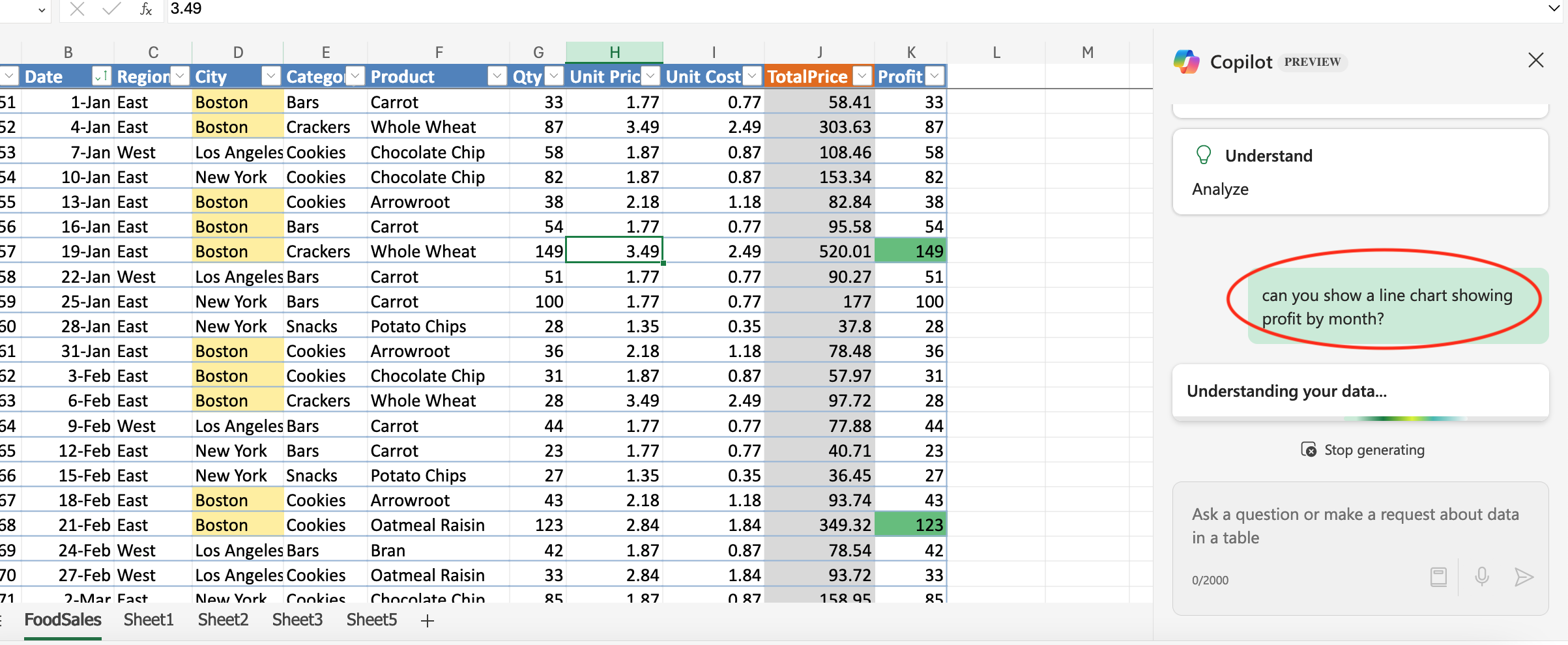
Task: Switch to the Sheet5 tab
Action: point(371,620)
